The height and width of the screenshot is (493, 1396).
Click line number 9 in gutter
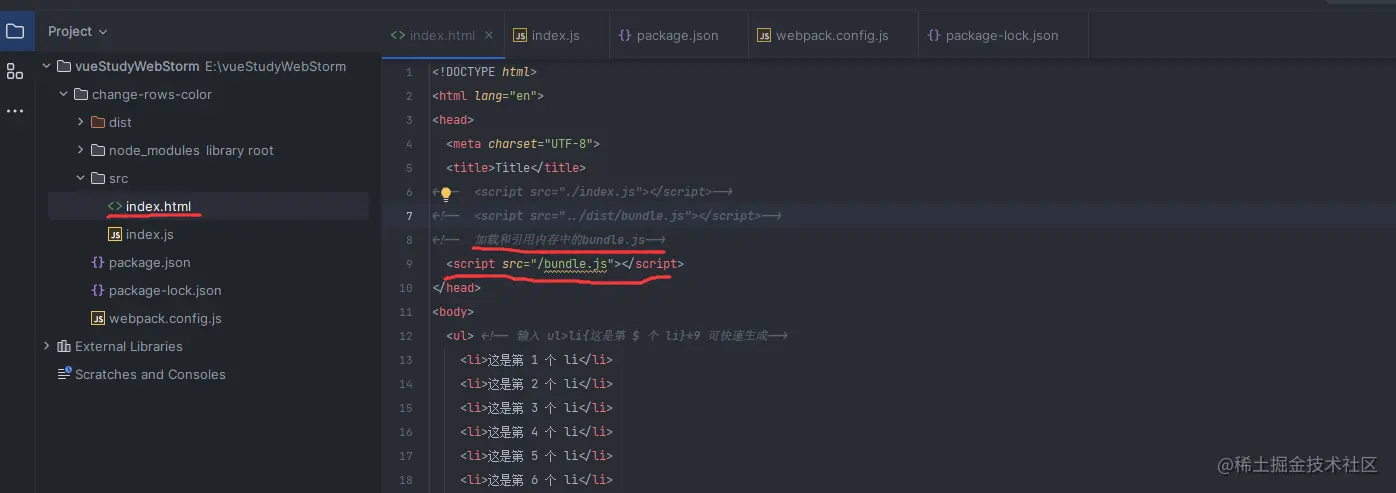(x=409, y=264)
